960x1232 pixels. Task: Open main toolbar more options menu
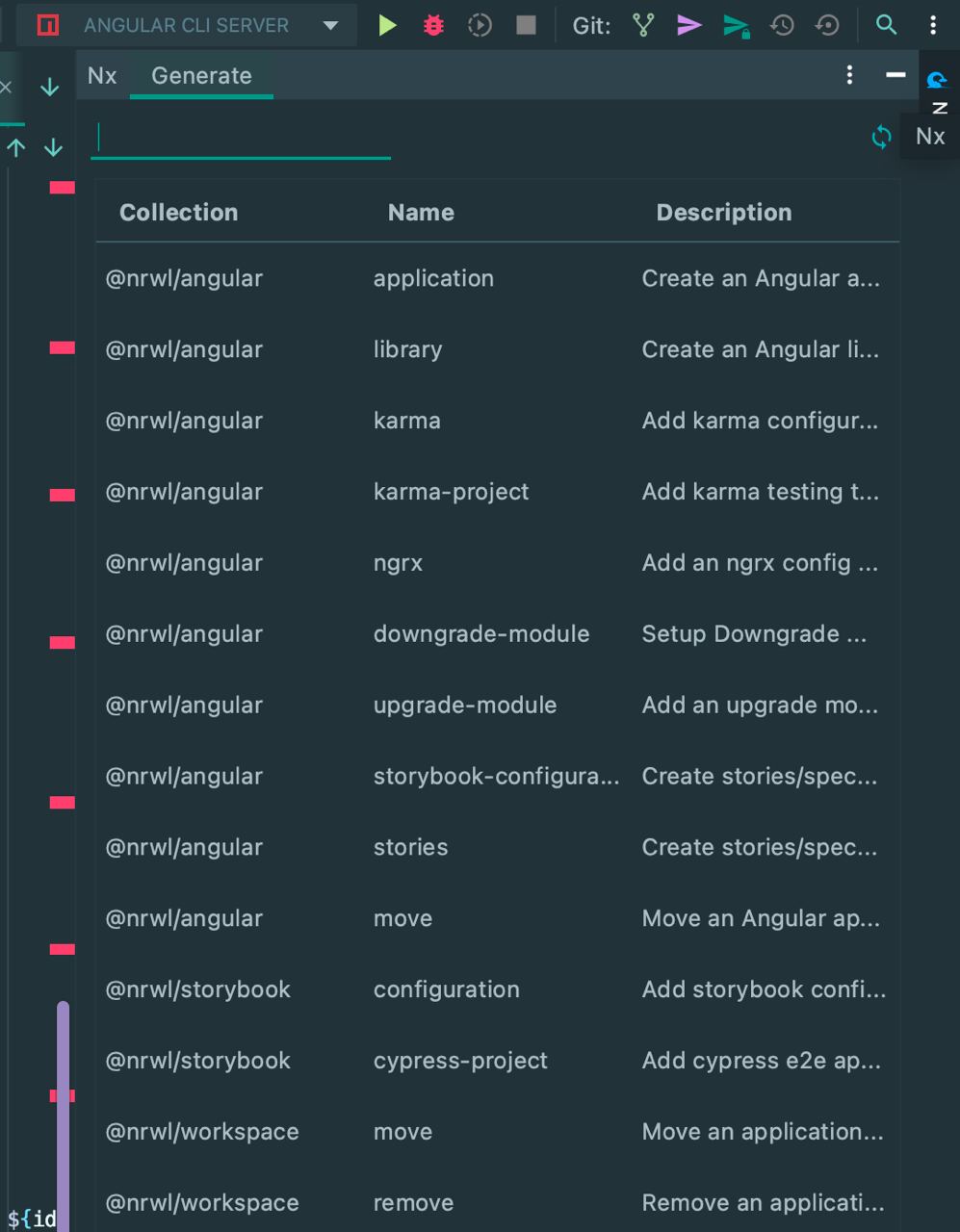tap(933, 25)
